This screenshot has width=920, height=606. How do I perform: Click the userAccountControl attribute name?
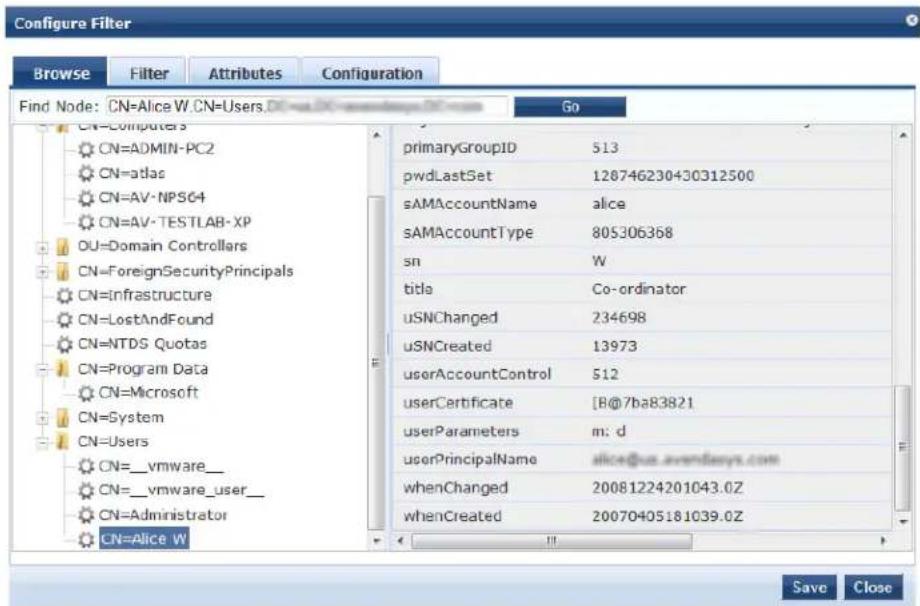pos(477,374)
